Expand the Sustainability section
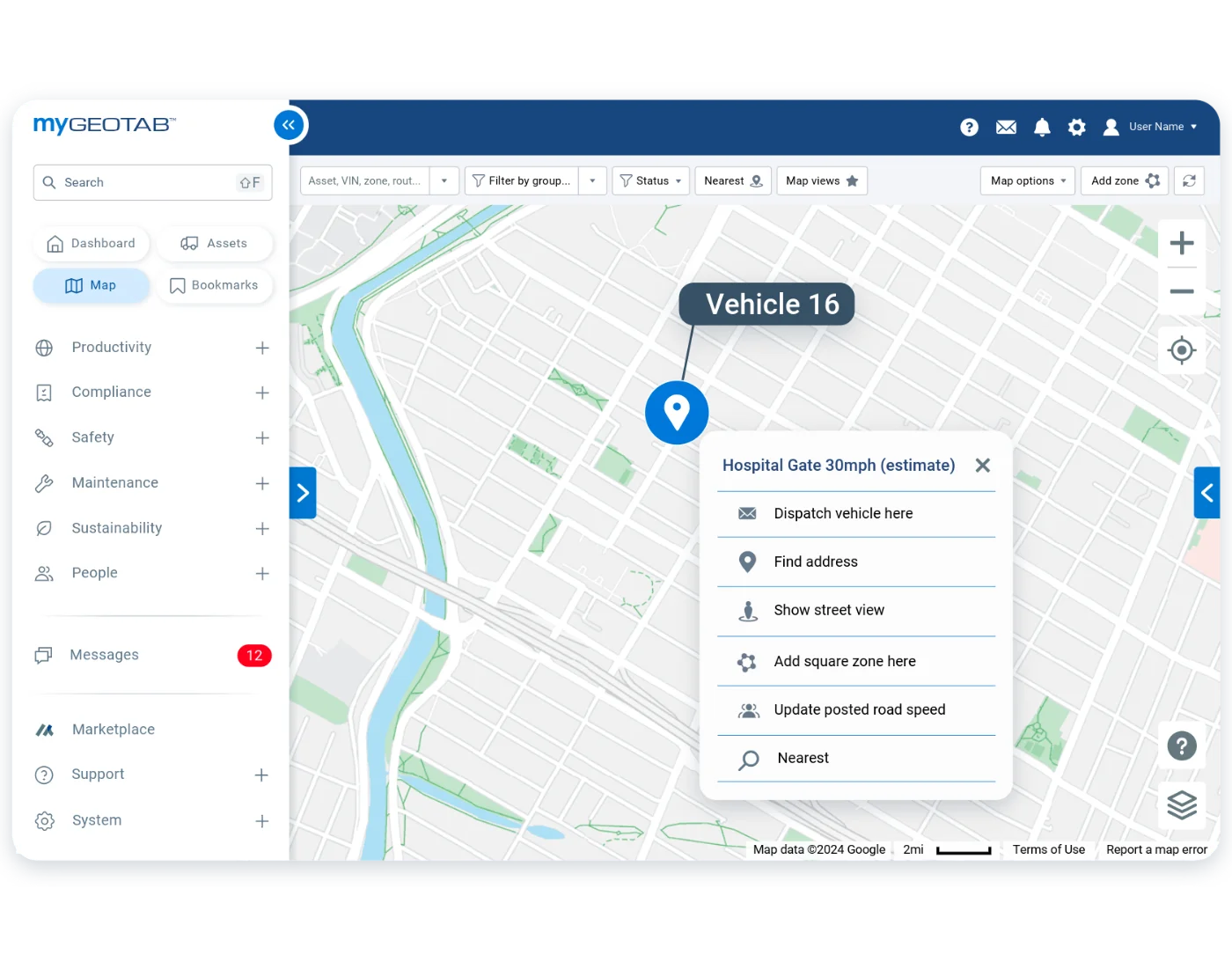The height and width of the screenshot is (962, 1232). click(262, 528)
